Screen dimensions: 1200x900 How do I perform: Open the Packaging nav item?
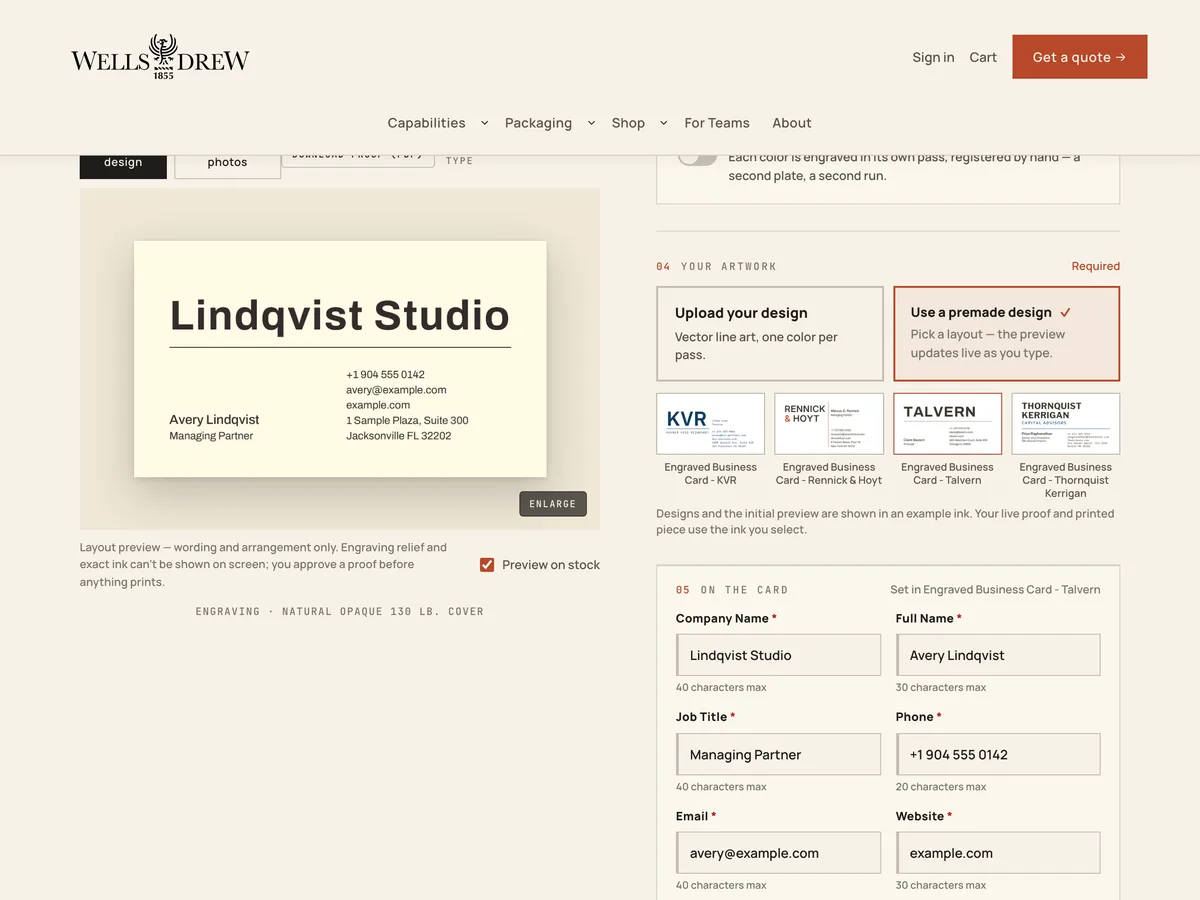[x=538, y=123]
